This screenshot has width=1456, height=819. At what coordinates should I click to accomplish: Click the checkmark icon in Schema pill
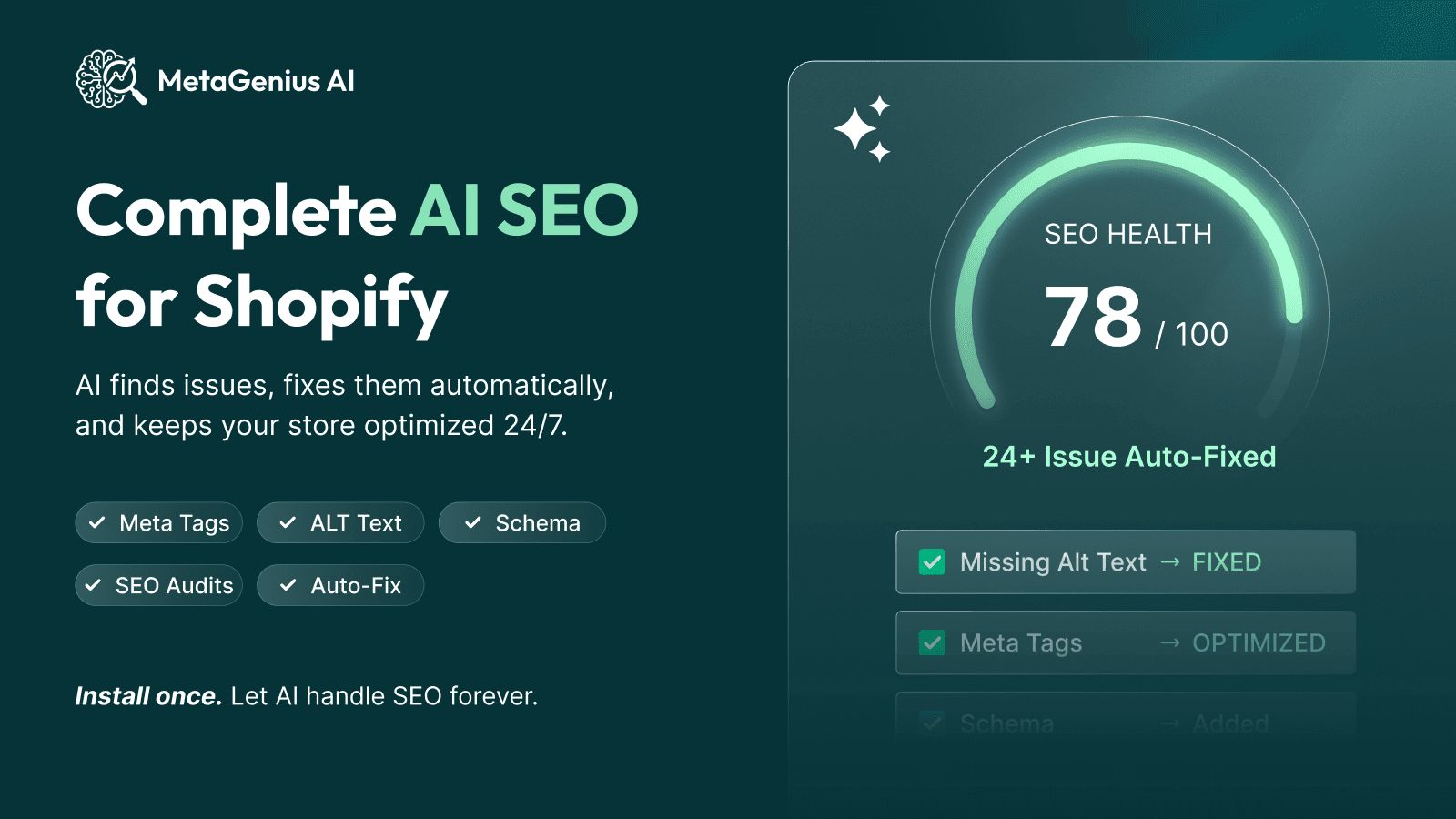point(473,523)
